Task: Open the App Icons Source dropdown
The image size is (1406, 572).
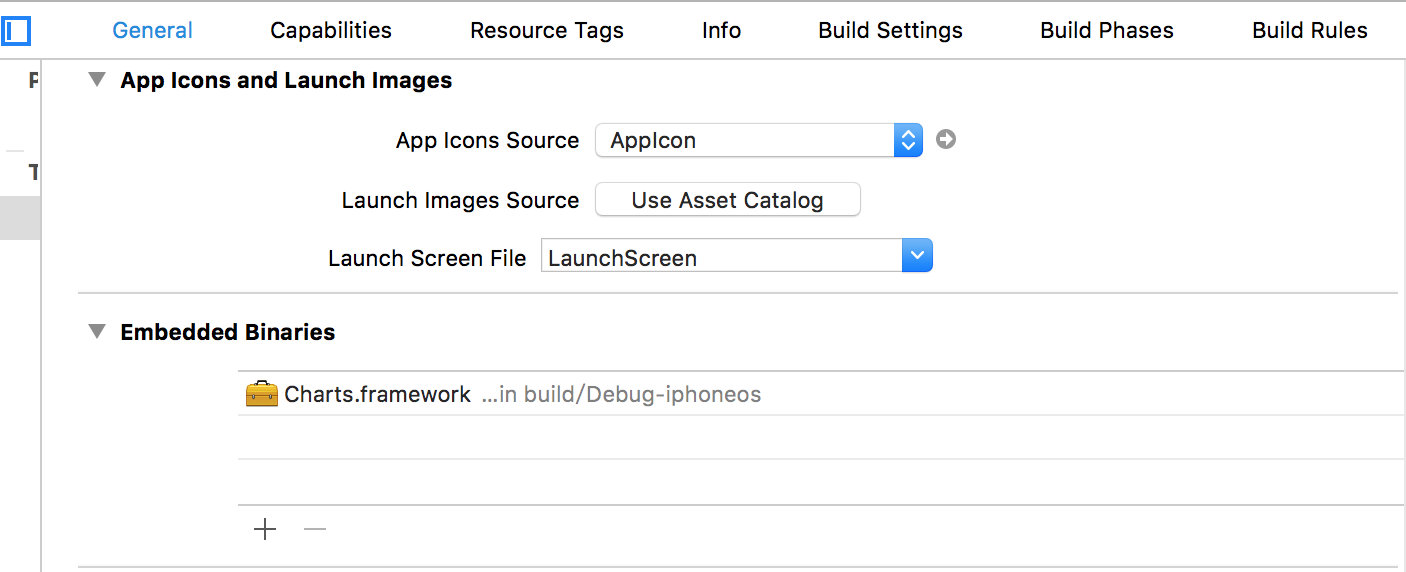Action: (x=907, y=140)
